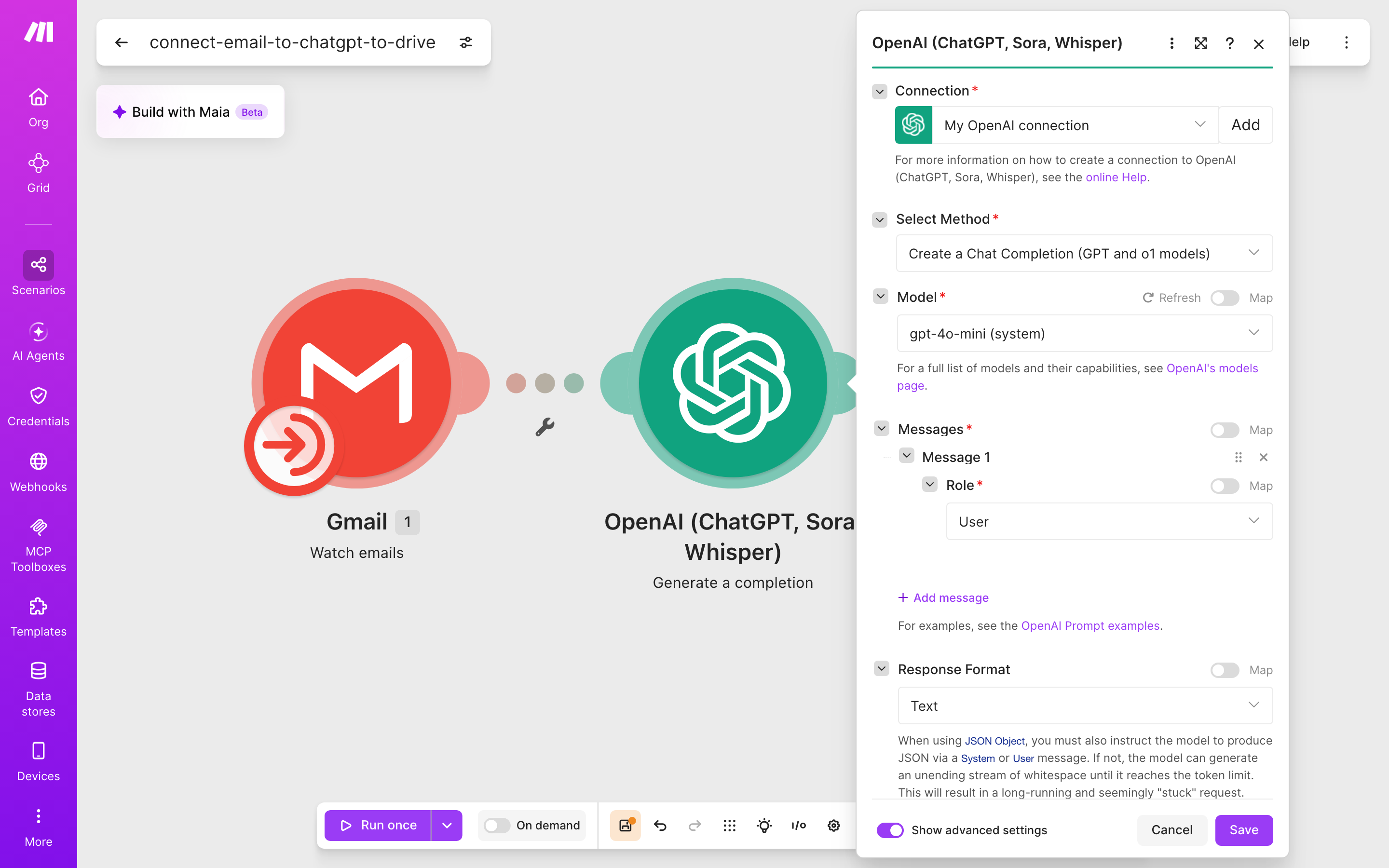Click the explain flow lightbulb icon
1389x868 pixels.
point(764,826)
